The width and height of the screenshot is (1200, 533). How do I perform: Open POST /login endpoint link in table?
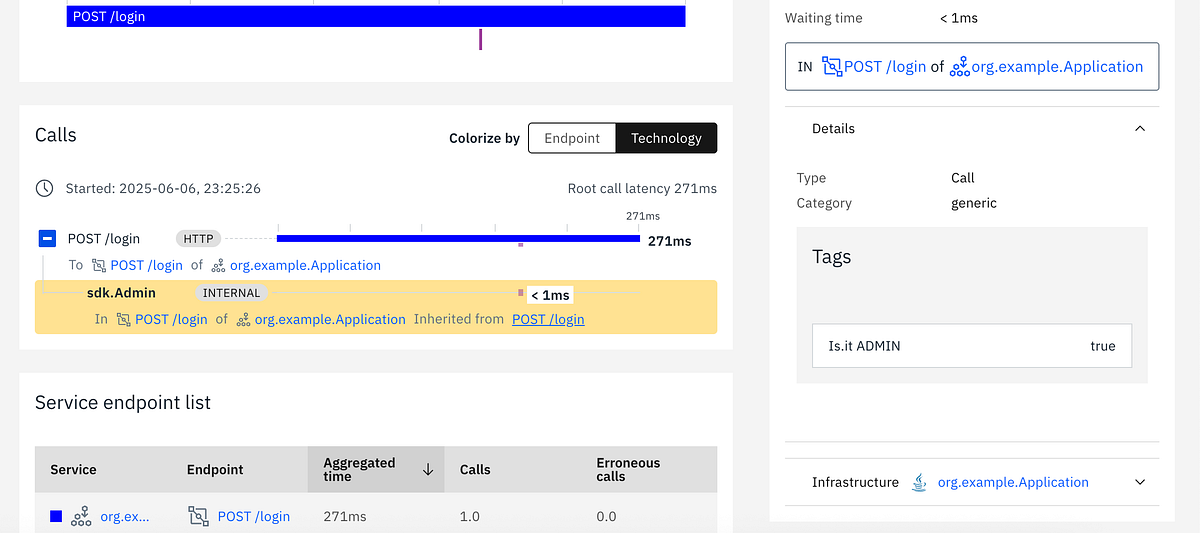pos(254,516)
